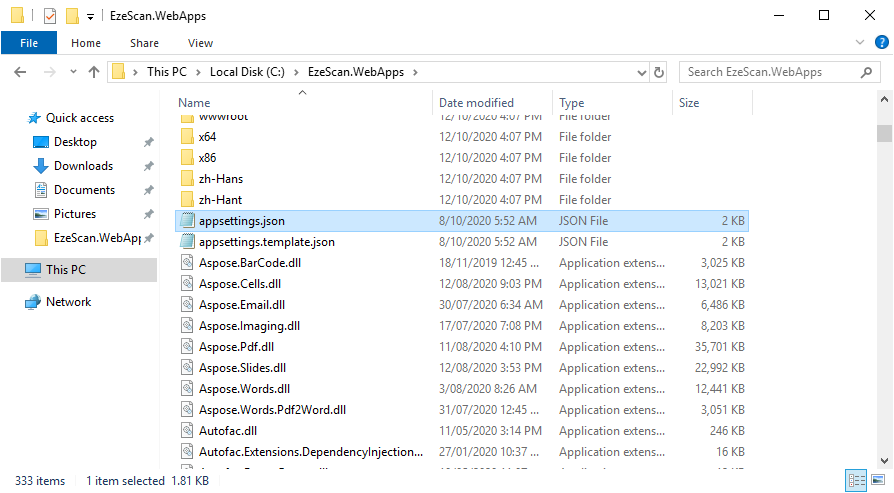This screenshot has height=493, width=894.
Task: Select the appsettings.template.json file
Action: pyautogui.click(x=266, y=242)
